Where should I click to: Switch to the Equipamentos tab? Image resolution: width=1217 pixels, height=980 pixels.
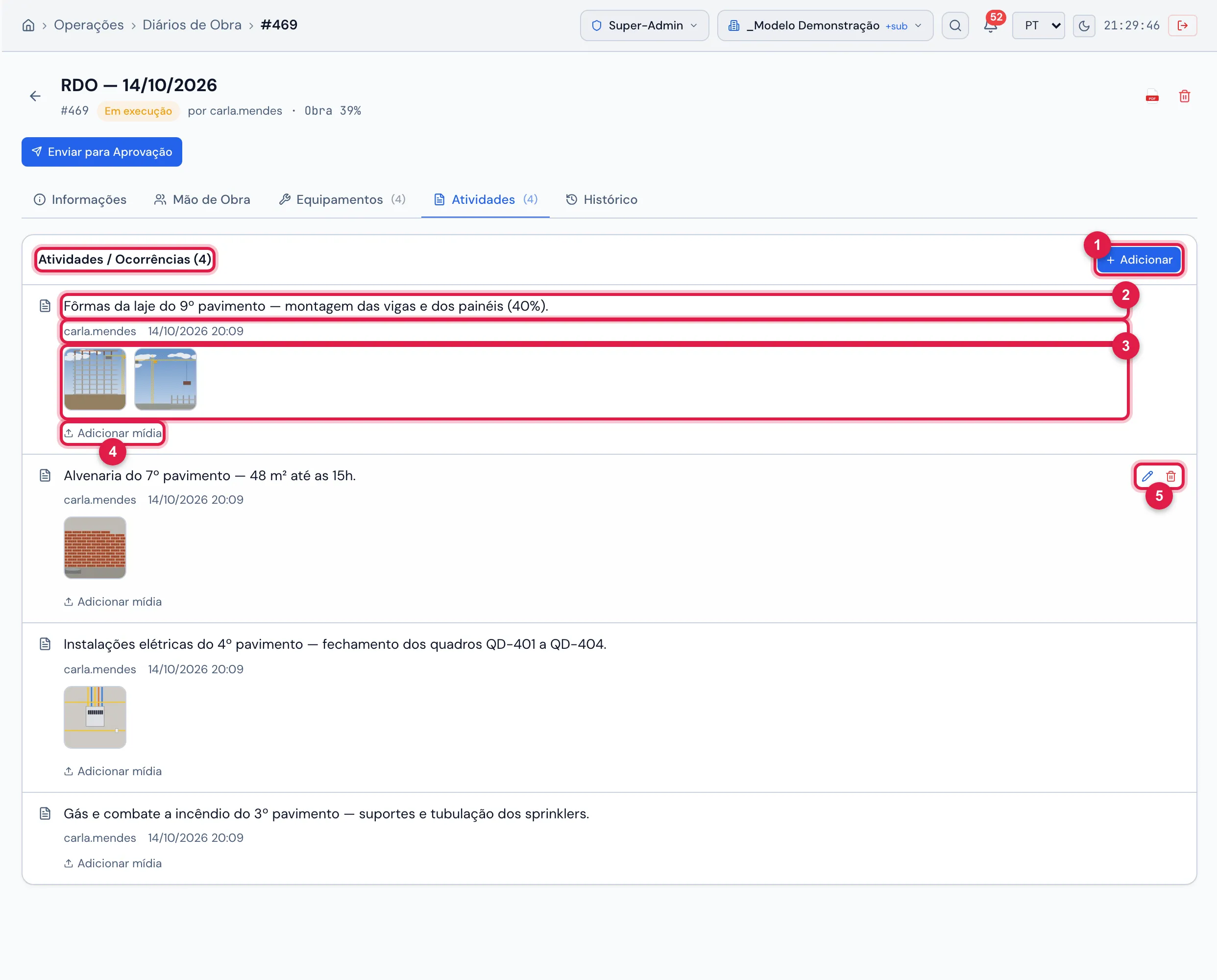(x=342, y=199)
